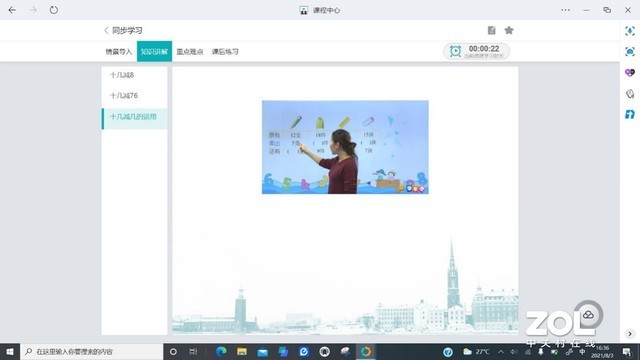The height and width of the screenshot is (360, 640).
Task: Switch to the 重点难点 tab
Action: pyautogui.click(x=190, y=51)
